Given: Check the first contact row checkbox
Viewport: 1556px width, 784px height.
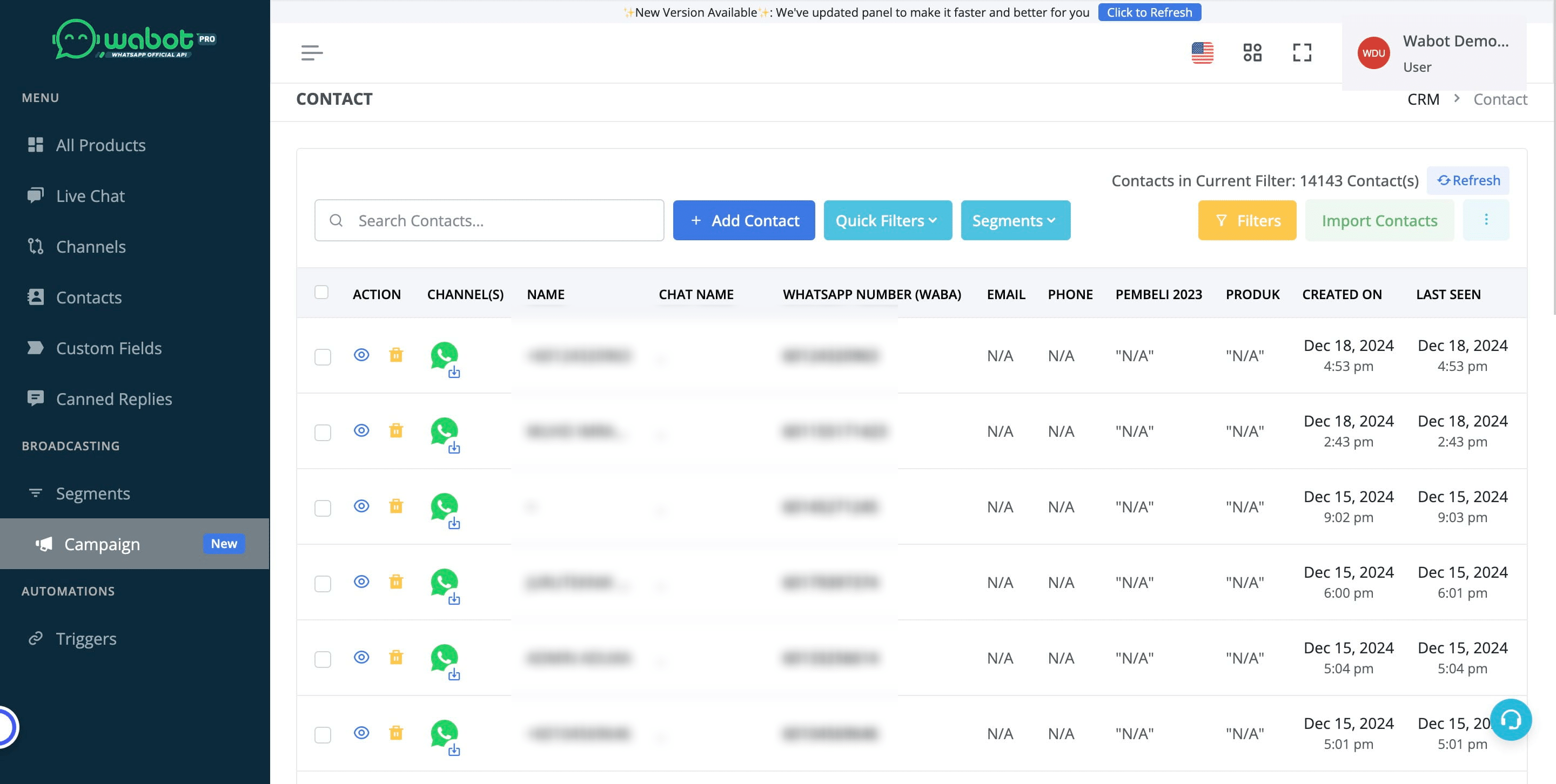Looking at the screenshot, I should (x=323, y=357).
